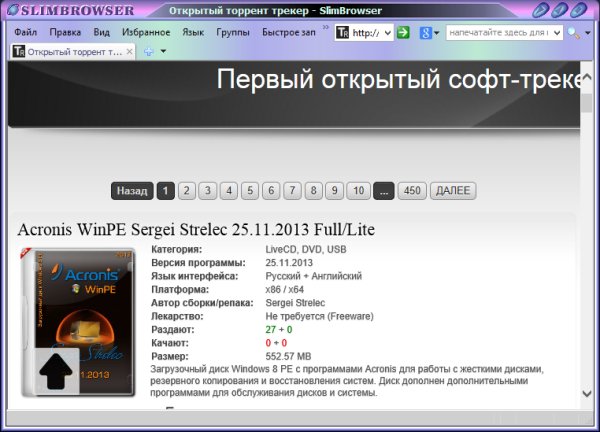Click the Sergei Strelec author value
The image size is (600, 432).
click(x=295, y=303)
